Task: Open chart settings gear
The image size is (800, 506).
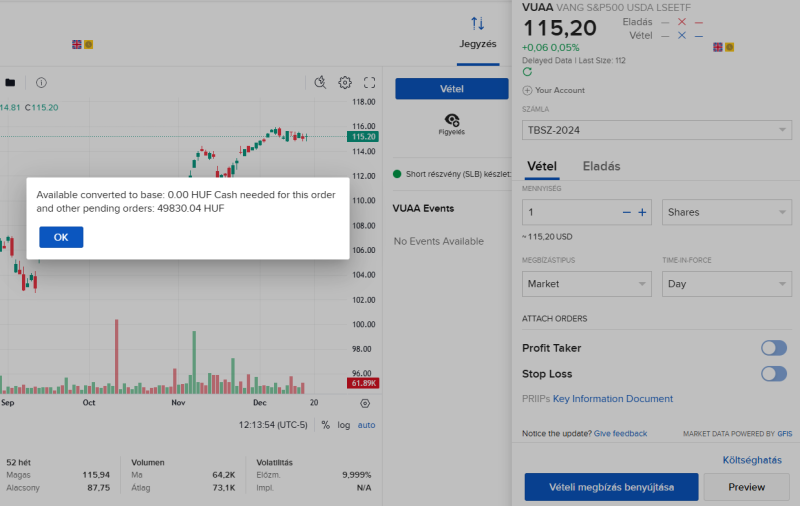Action: click(x=345, y=83)
